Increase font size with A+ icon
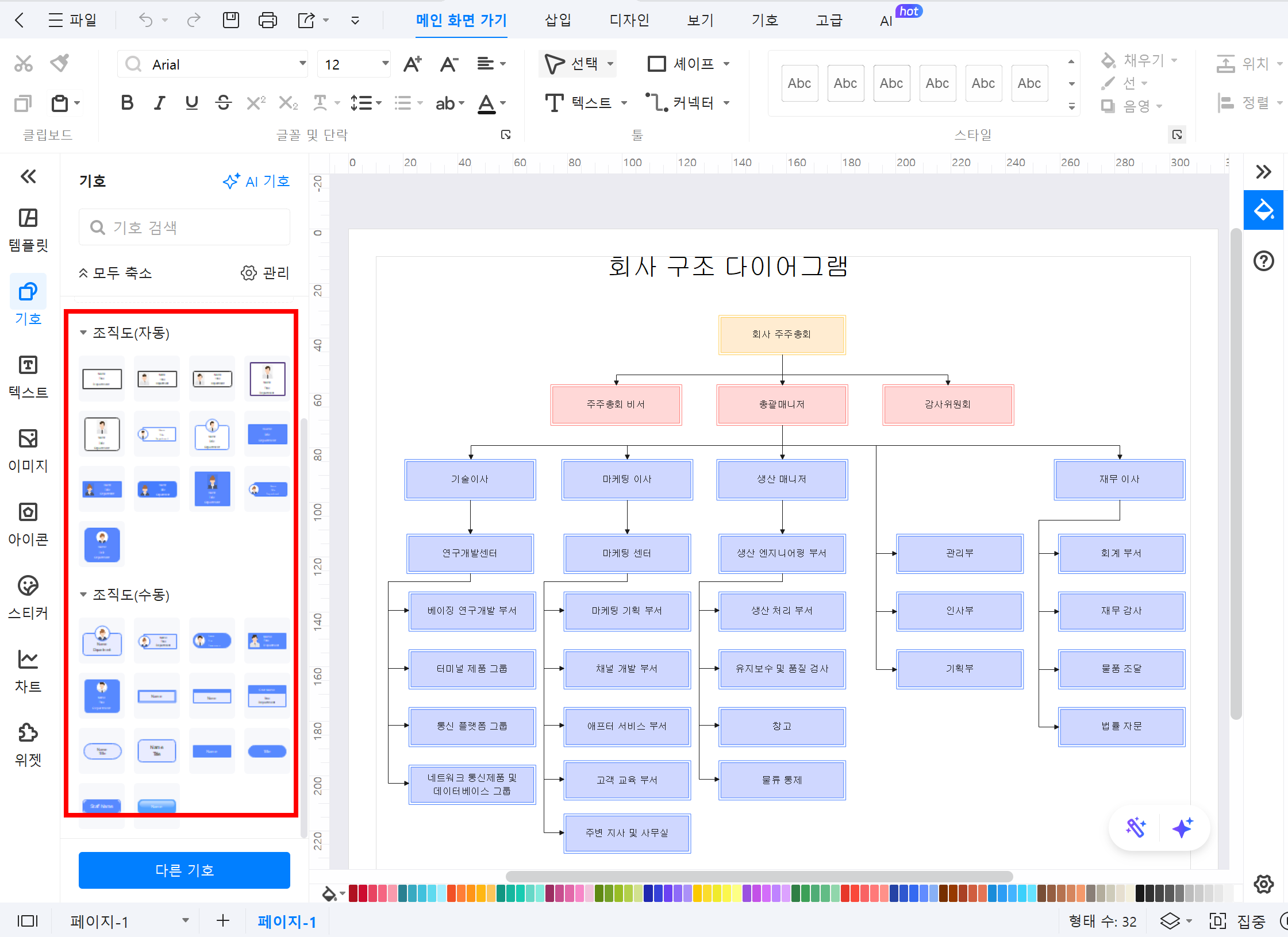1288x937 pixels. (x=412, y=64)
